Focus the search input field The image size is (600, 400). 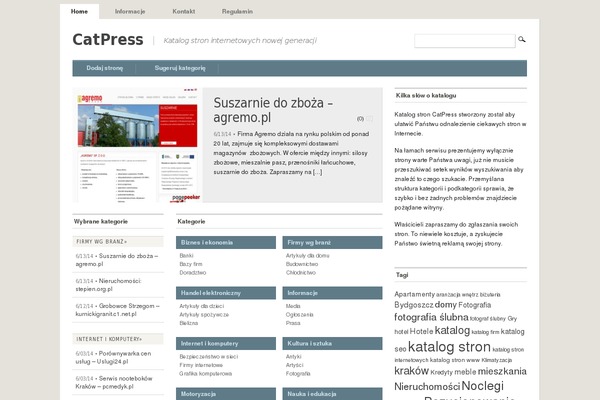[465, 41]
